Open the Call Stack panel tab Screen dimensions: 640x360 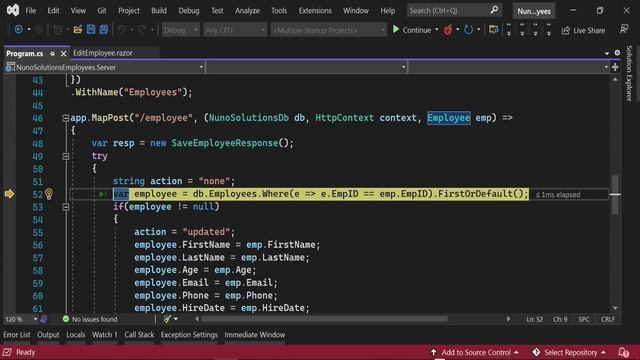point(139,335)
